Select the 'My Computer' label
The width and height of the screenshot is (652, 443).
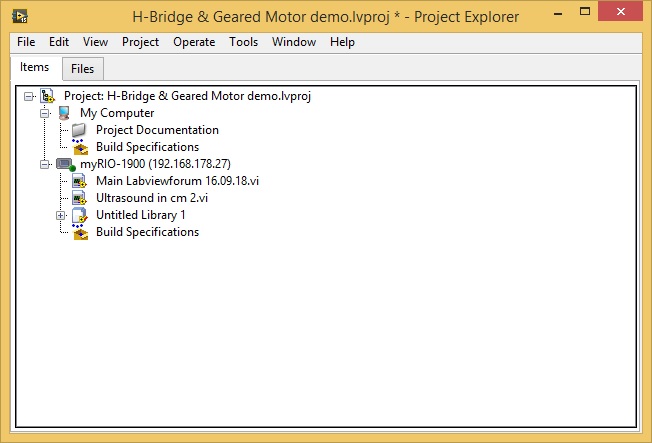117,113
